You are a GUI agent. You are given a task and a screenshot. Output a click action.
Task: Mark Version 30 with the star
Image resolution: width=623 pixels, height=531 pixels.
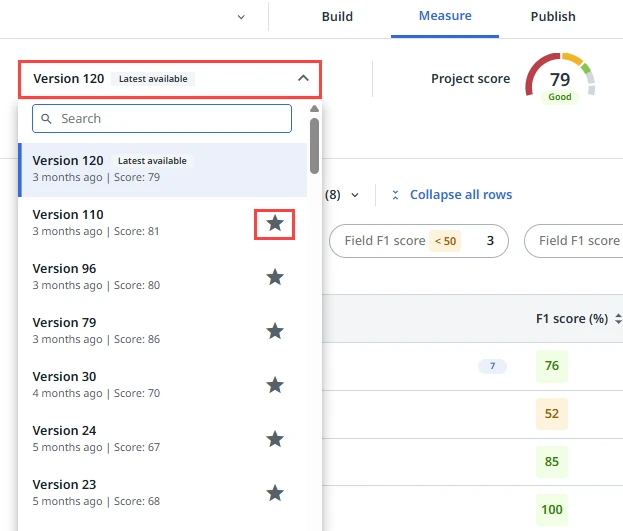pyautogui.click(x=275, y=385)
